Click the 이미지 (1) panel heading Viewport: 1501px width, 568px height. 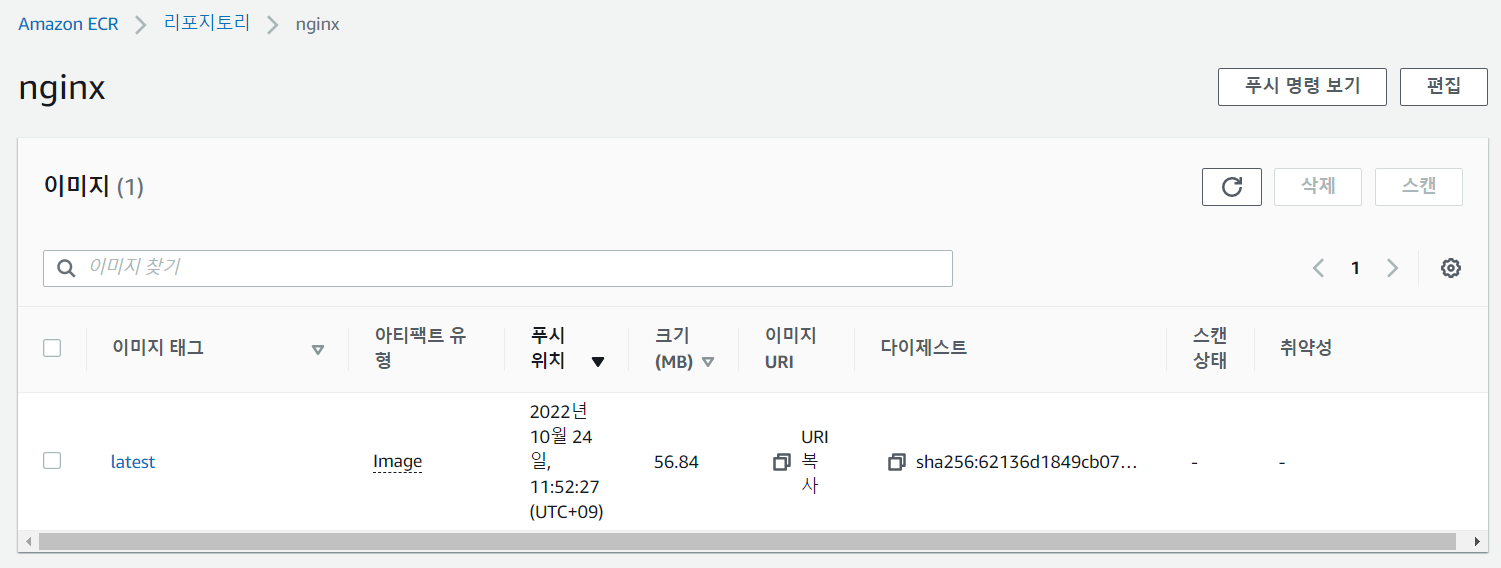[x=94, y=186]
